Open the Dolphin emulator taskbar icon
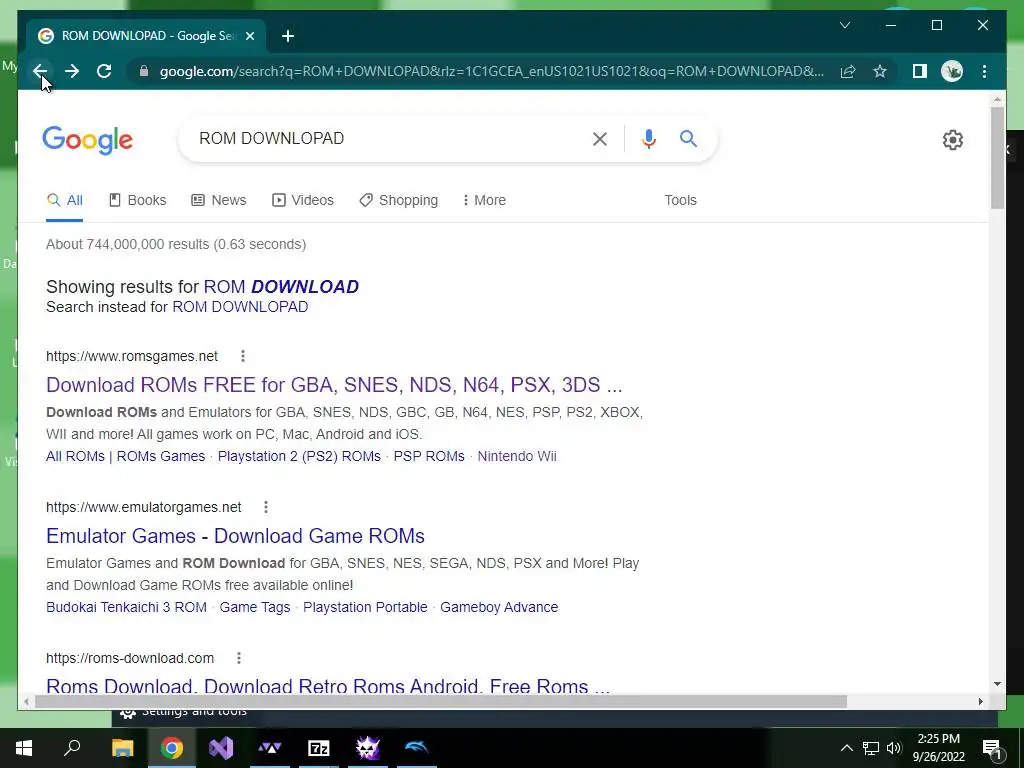1024x768 pixels. click(x=417, y=748)
